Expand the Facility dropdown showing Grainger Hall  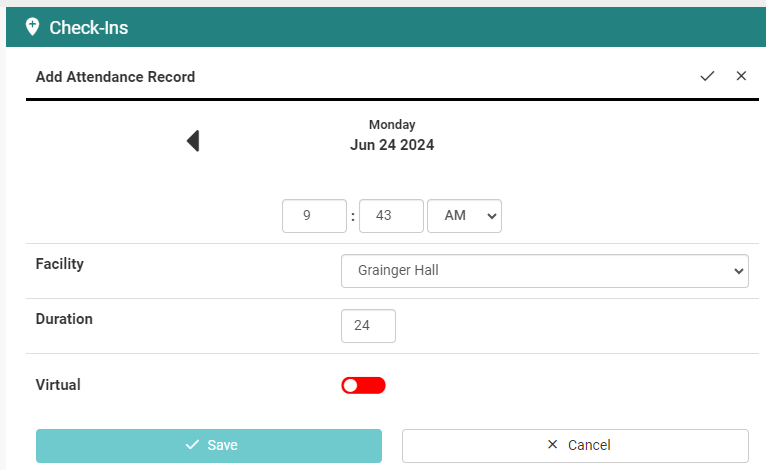pyautogui.click(x=544, y=270)
